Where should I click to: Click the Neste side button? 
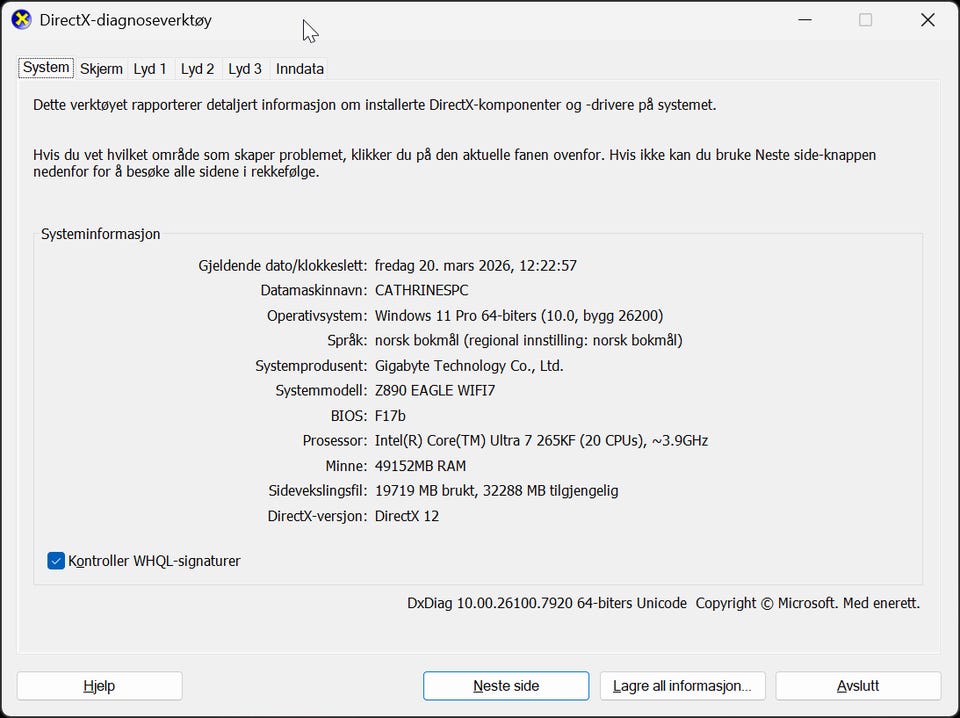click(x=506, y=686)
